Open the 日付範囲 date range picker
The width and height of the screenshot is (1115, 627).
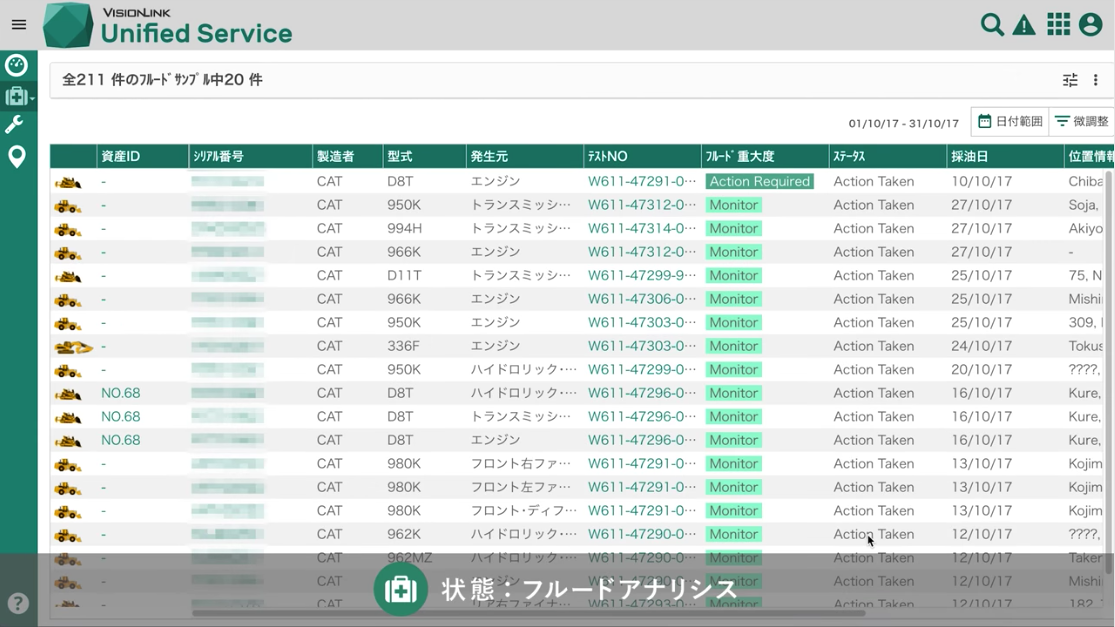(x=1010, y=122)
